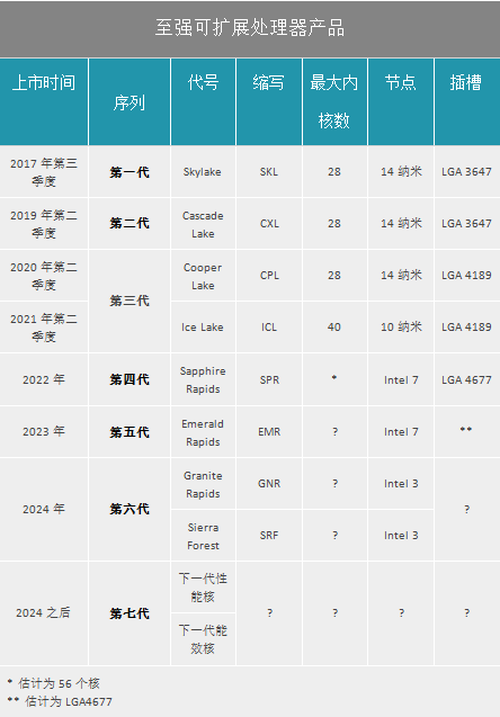Click the CXL abbreviation cell

click(269, 224)
